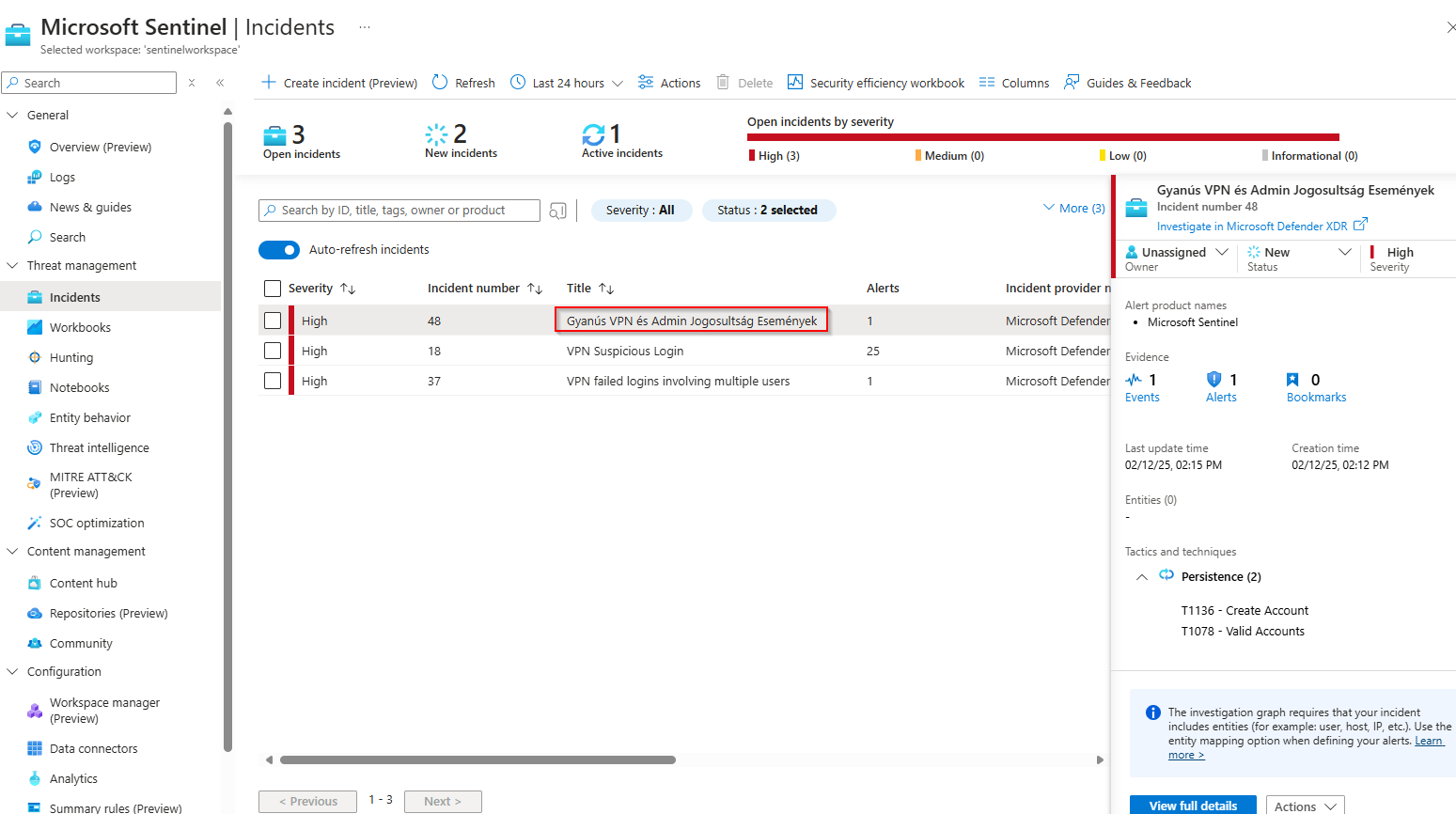
Task: Click the Refresh icon in toolbar
Action: [440, 83]
